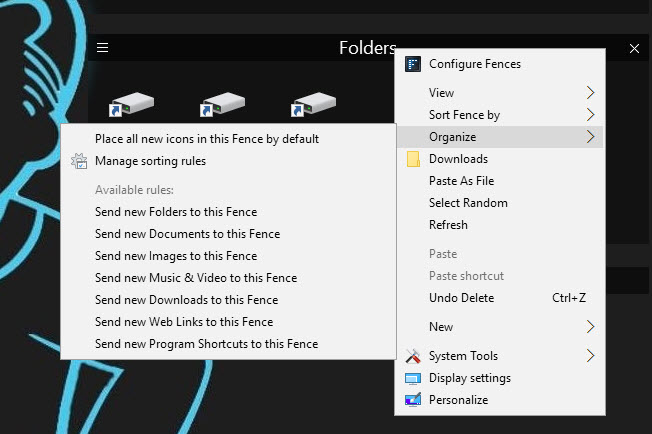Expand the View submenu arrow
The width and height of the screenshot is (652, 434).
[x=590, y=93]
